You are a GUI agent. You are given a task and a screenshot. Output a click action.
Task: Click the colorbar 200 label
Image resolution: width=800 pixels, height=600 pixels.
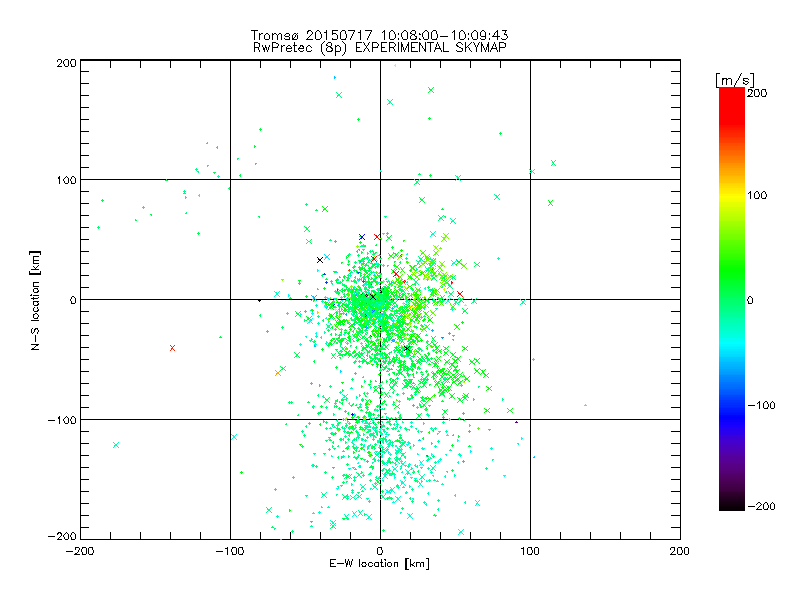(x=757, y=93)
